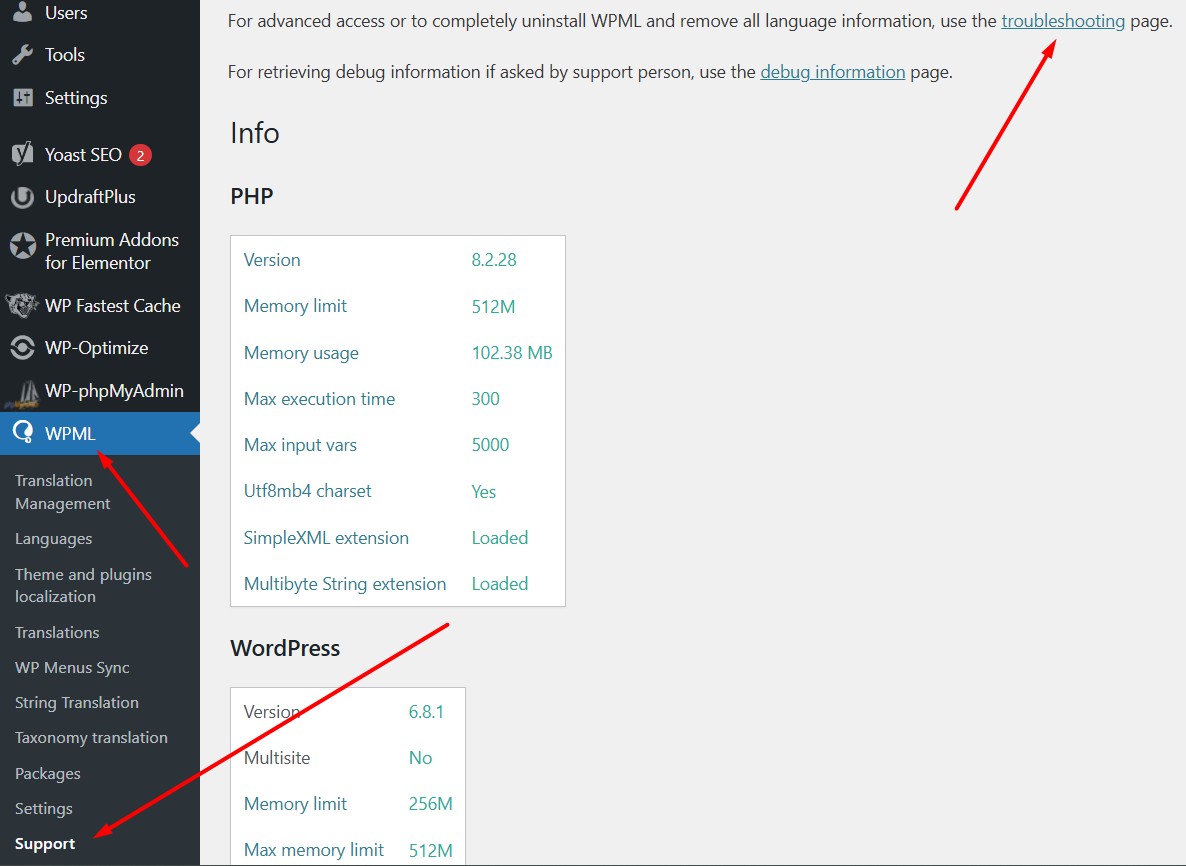Open WPML Support submenu
This screenshot has height=866, width=1186.
click(45, 843)
